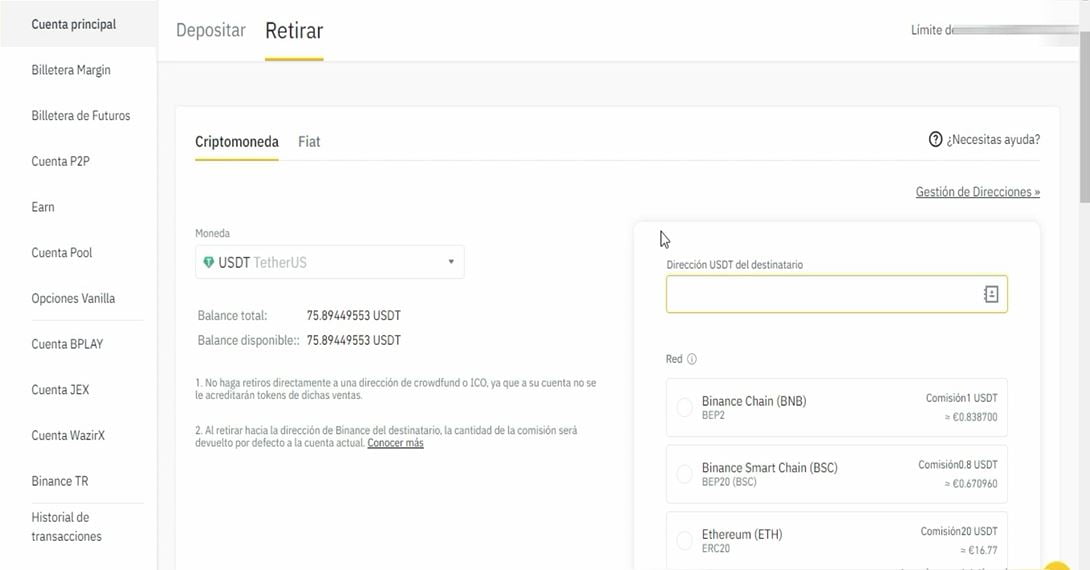
Task: Go to Billetera de Futuros
Action: point(81,116)
